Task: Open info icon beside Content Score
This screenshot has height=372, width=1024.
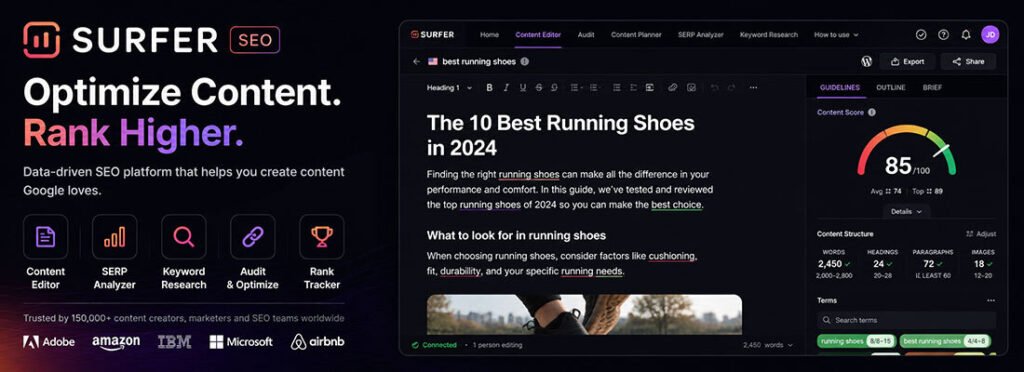Action: (x=871, y=112)
